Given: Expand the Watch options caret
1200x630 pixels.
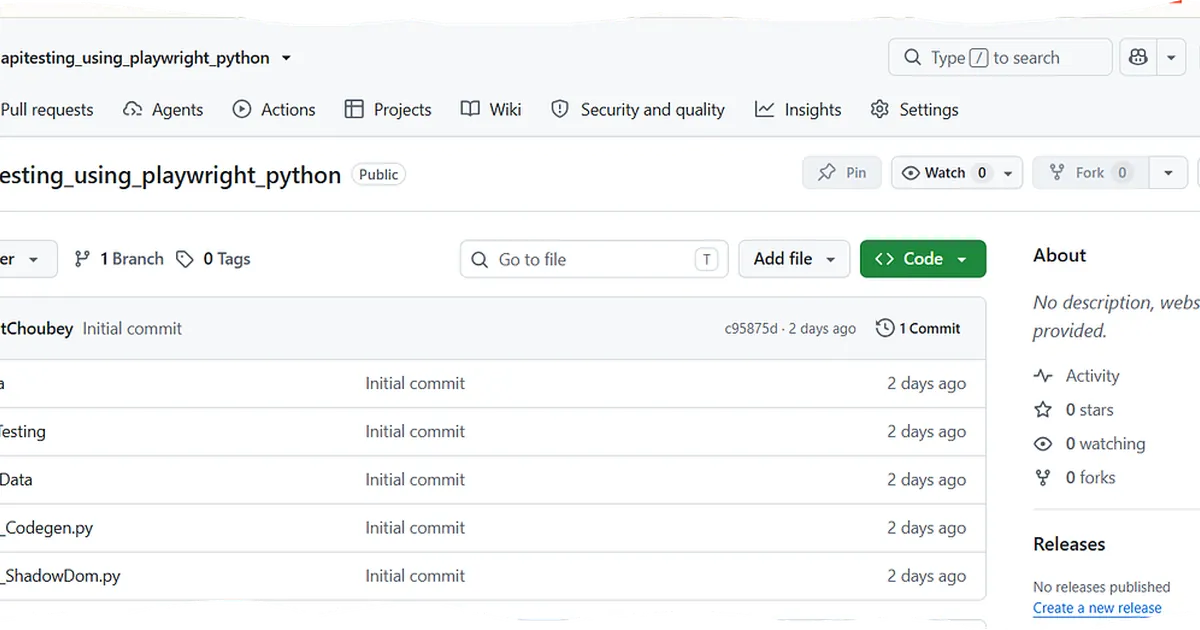Looking at the screenshot, I should 1008,173.
